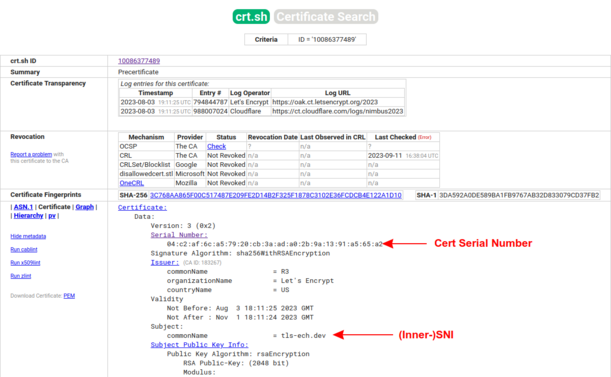Click Not After validity date line
The width and height of the screenshot is (611, 377).
[x=240, y=317]
